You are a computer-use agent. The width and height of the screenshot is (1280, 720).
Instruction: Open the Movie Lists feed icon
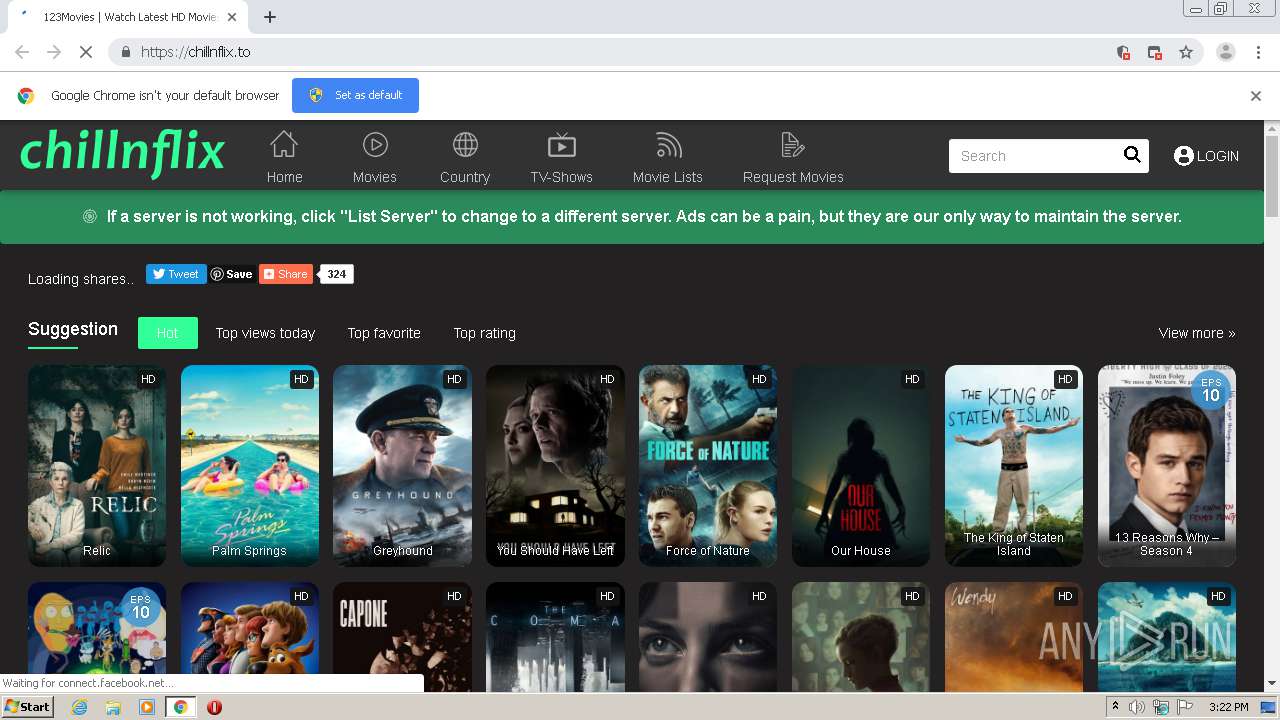(x=668, y=145)
